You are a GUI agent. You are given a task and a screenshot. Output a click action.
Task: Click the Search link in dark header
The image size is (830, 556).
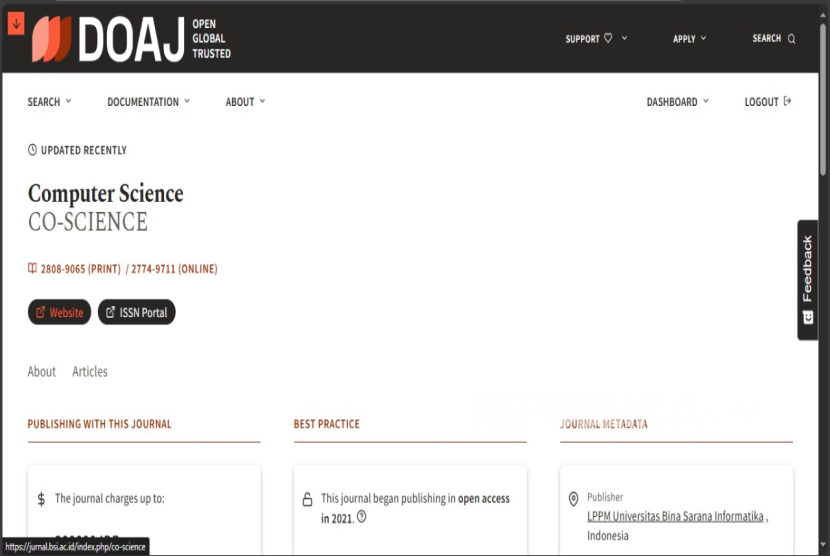click(x=773, y=39)
